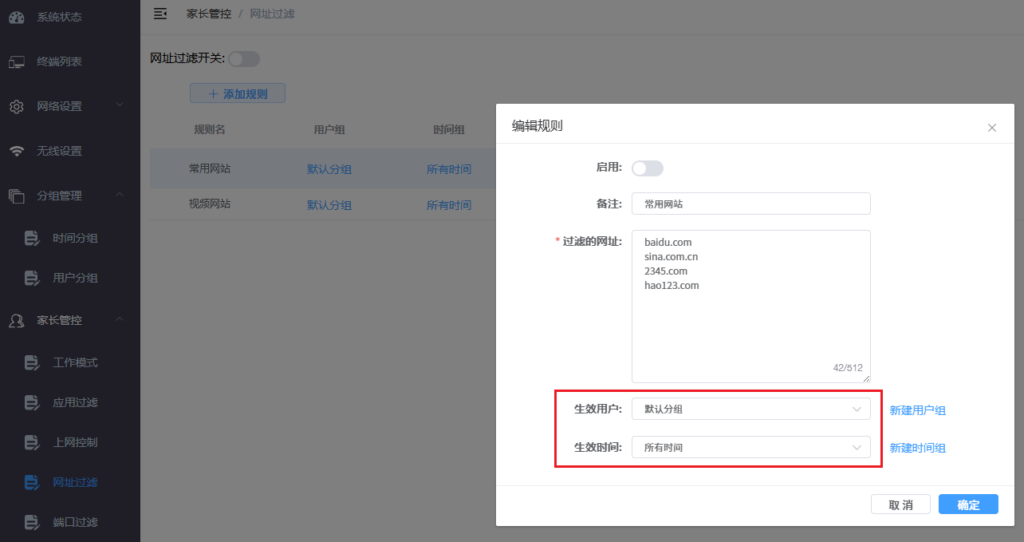Click the 确定 button

tap(968, 505)
